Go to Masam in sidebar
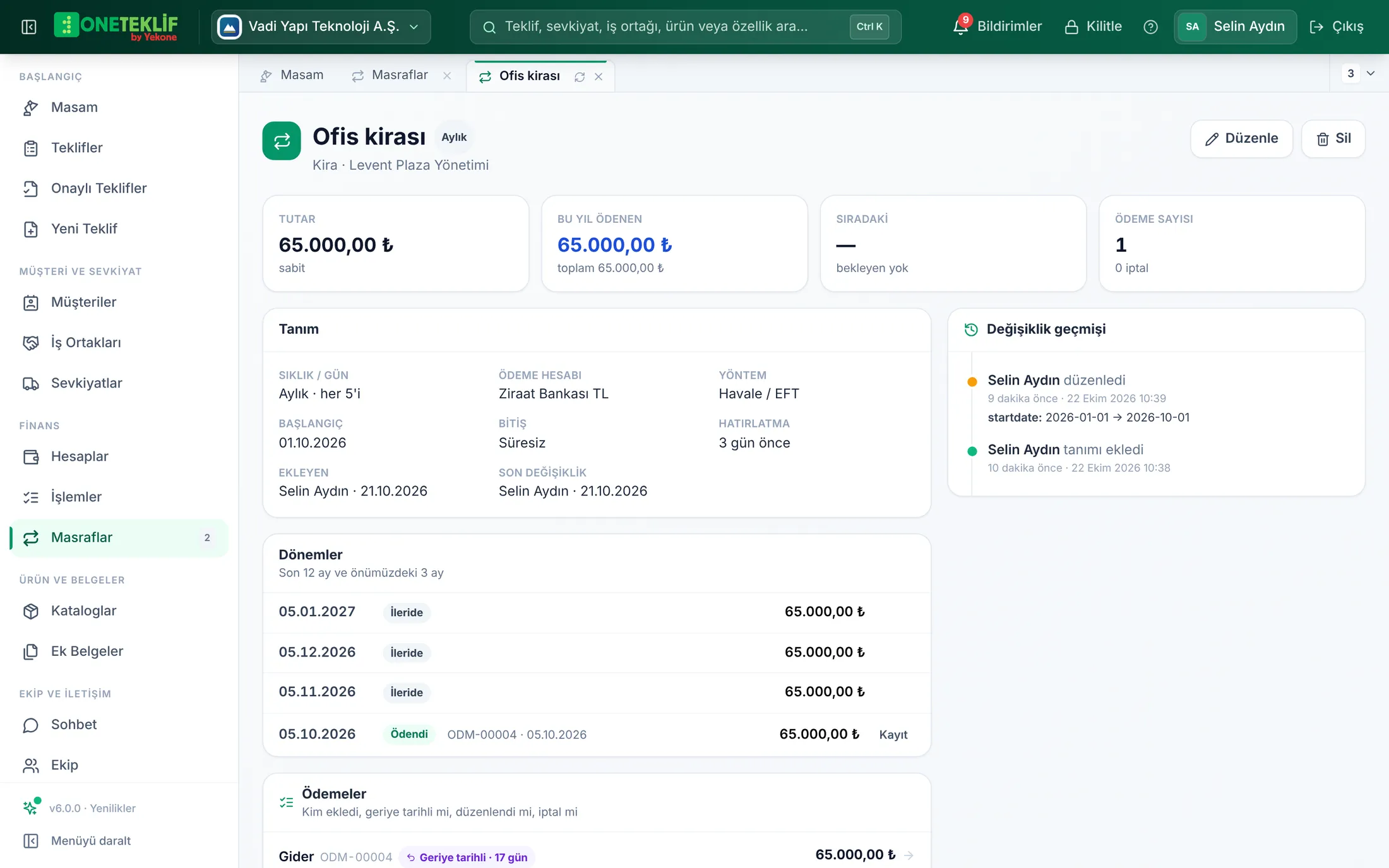This screenshot has height=868, width=1389. (x=119, y=107)
